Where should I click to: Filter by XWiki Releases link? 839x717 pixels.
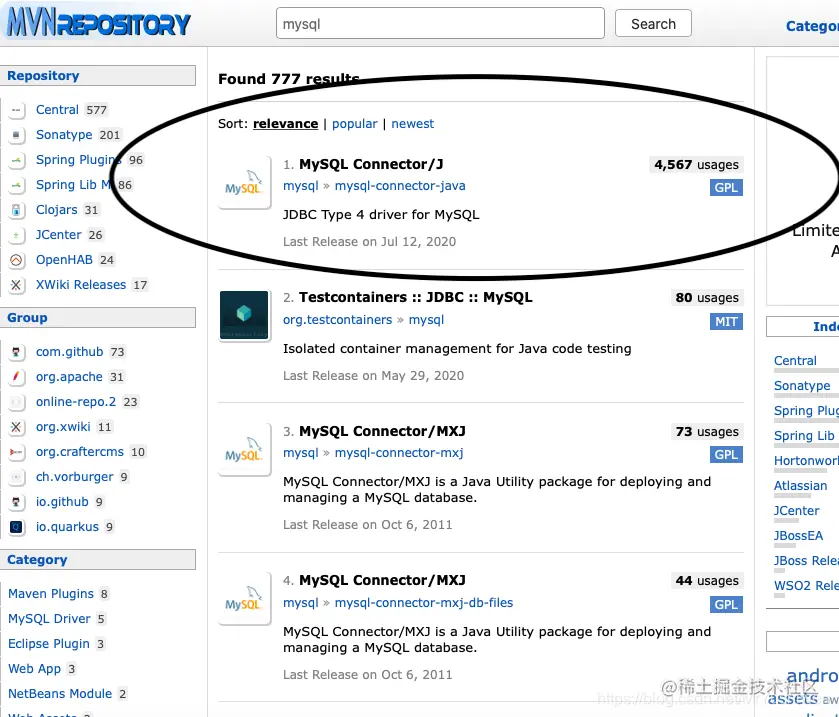81,285
